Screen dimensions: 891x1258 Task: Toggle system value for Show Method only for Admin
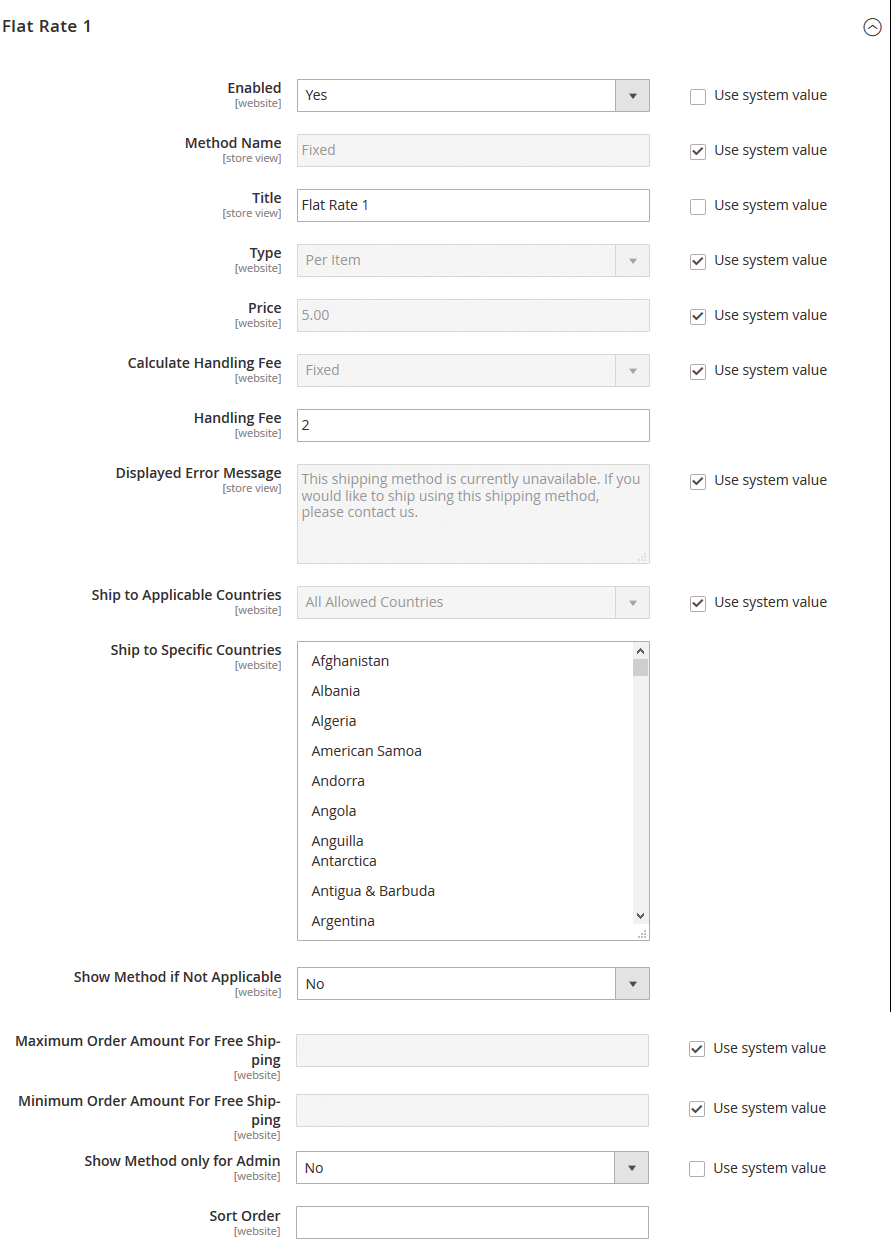click(x=697, y=1169)
